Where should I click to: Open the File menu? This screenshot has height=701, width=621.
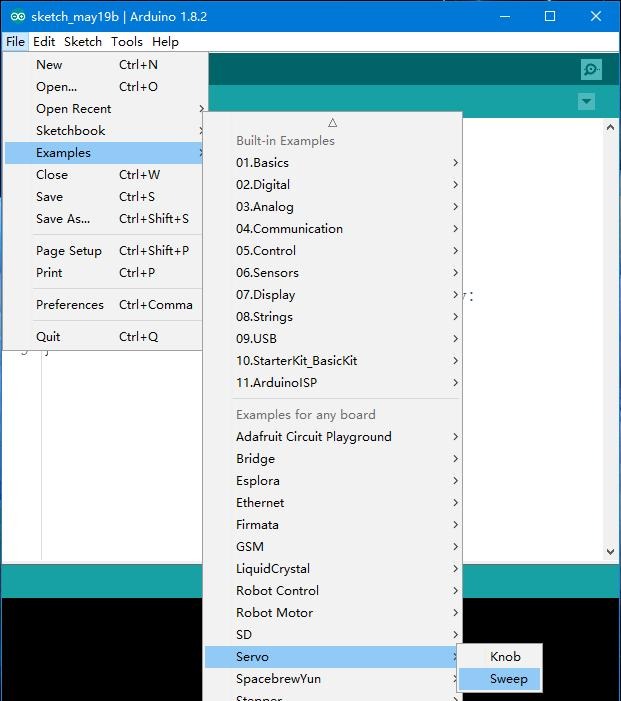tap(15, 42)
